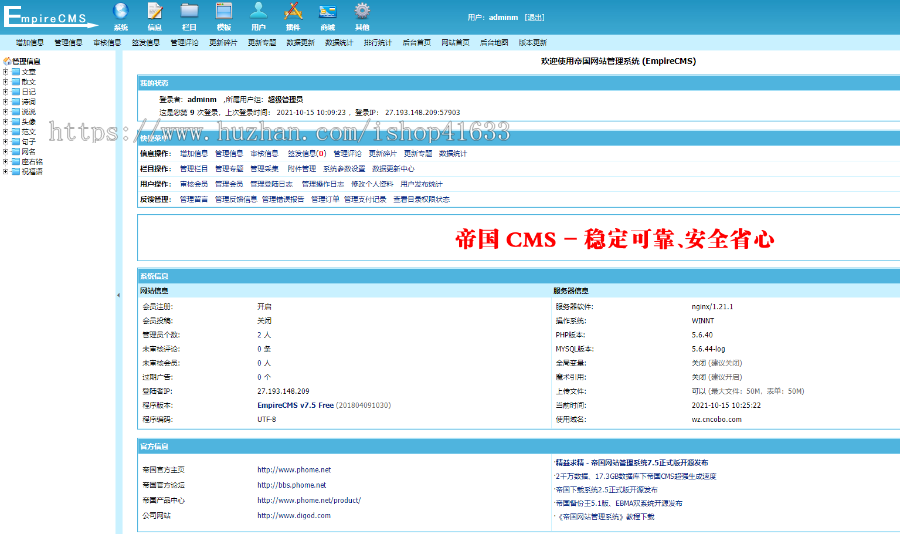
Task: Open 系统参数设置 link
Action: tap(344, 169)
